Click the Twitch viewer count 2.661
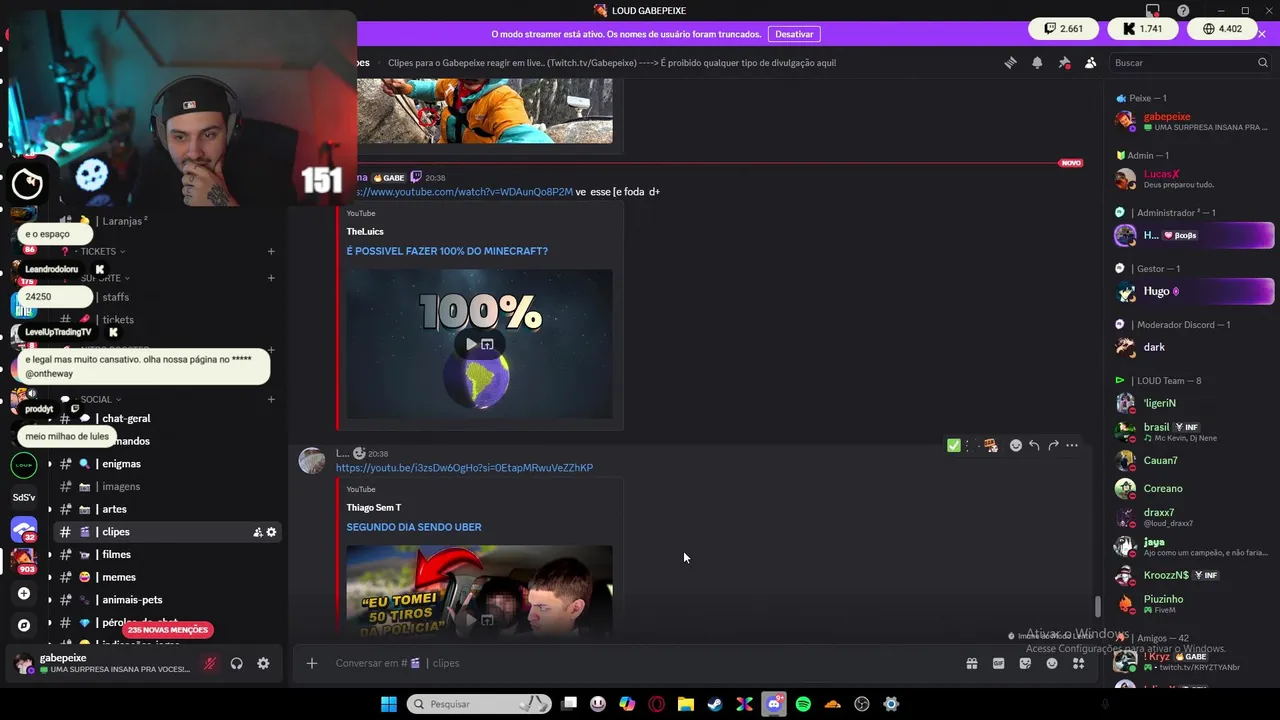The width and height of the screenshot is (1280, 720). 1063,29
